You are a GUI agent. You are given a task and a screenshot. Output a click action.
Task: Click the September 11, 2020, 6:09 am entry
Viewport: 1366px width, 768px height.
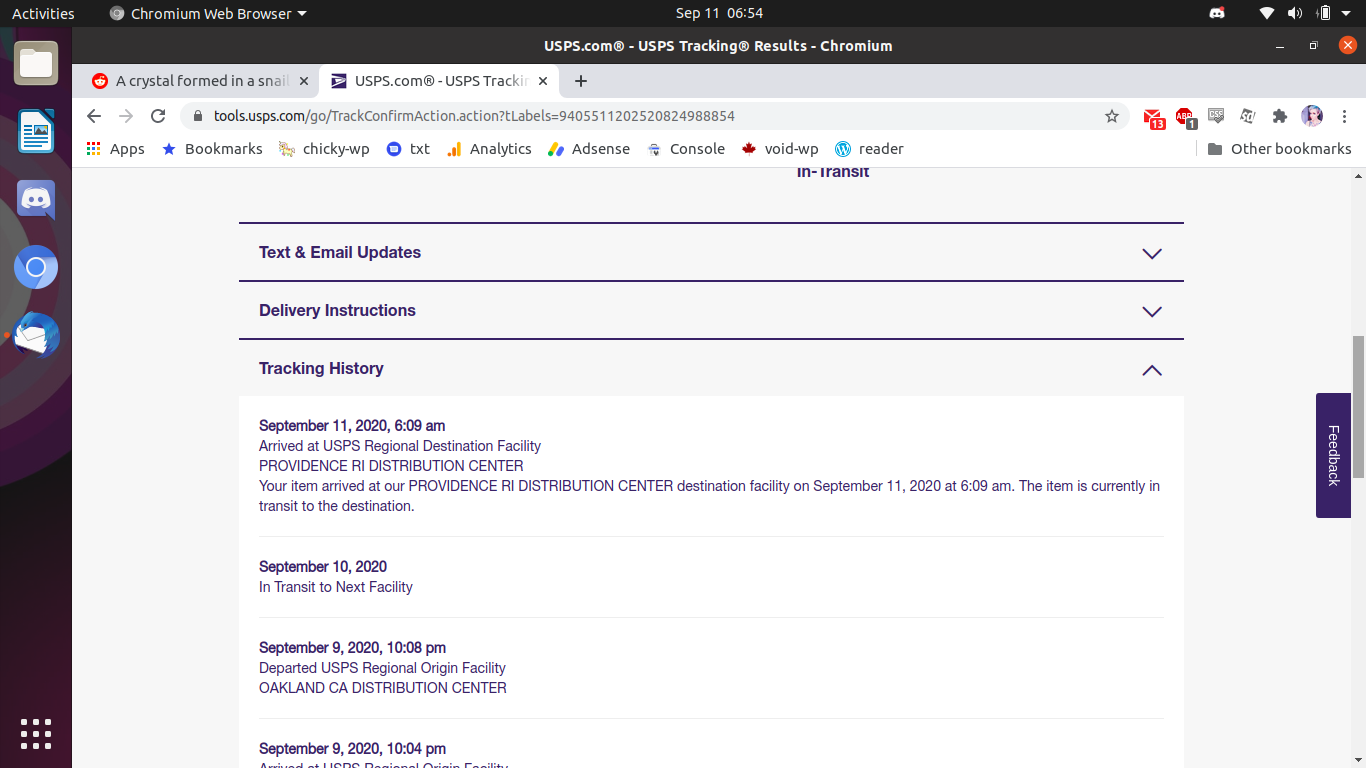click(x=352, y=426)
